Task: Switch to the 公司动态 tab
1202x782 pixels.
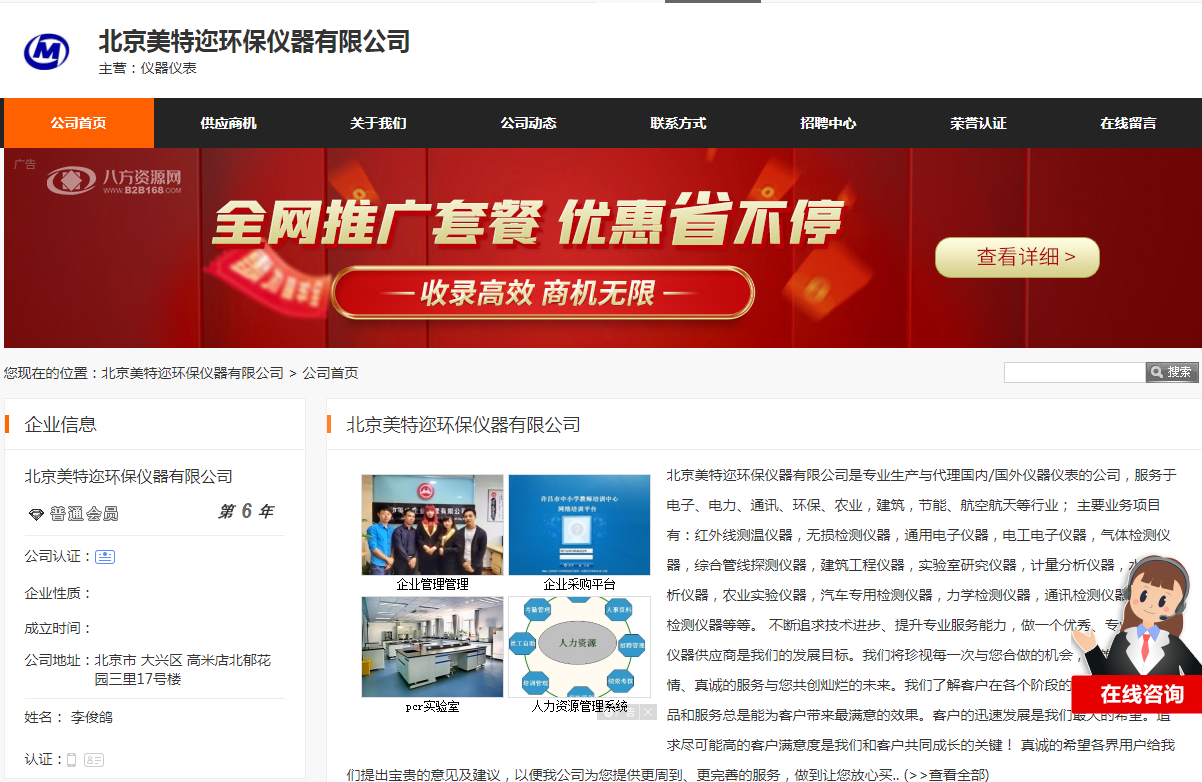Action: [x=529, y=123]
